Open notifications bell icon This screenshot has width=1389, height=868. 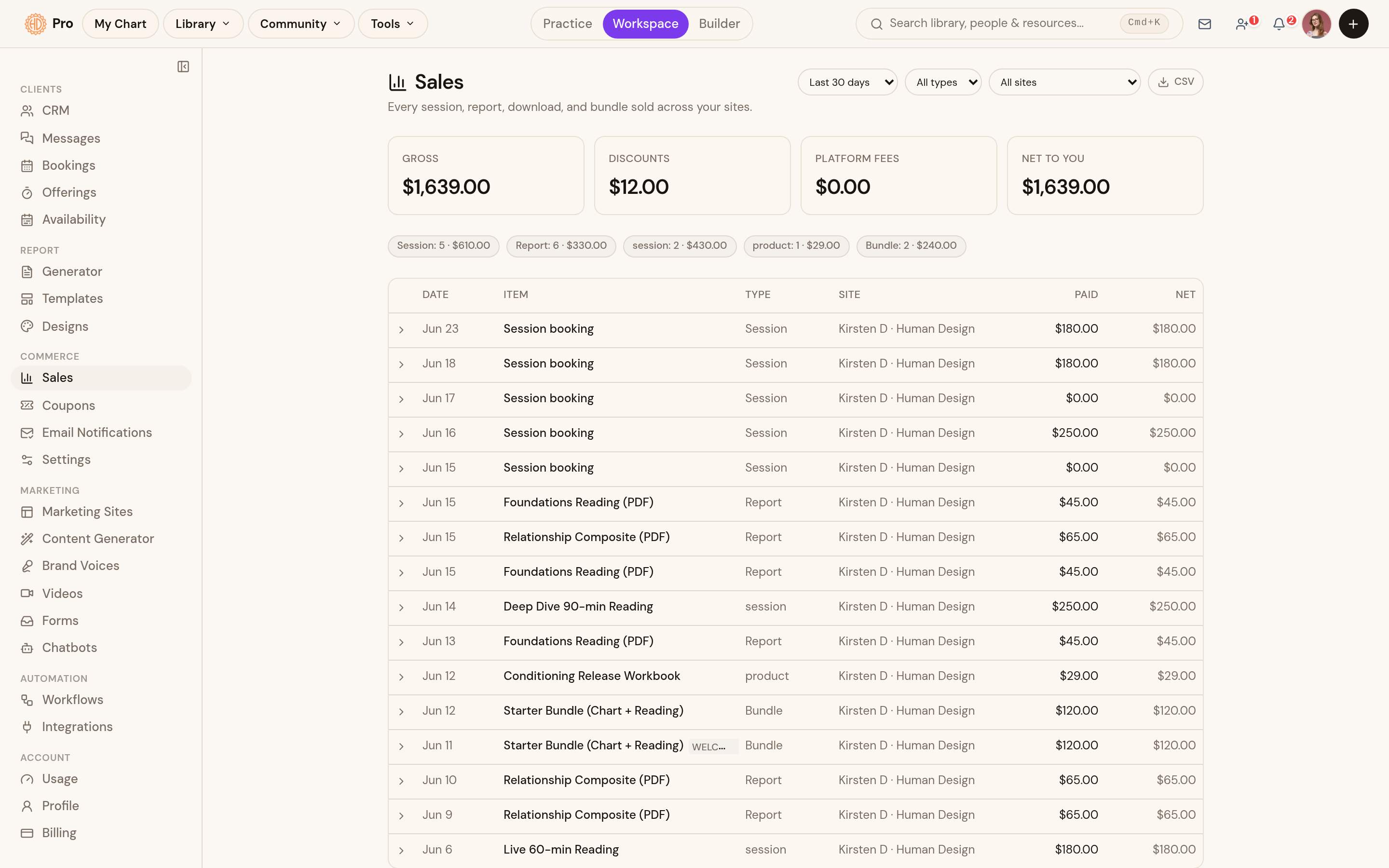[1280, 24]
